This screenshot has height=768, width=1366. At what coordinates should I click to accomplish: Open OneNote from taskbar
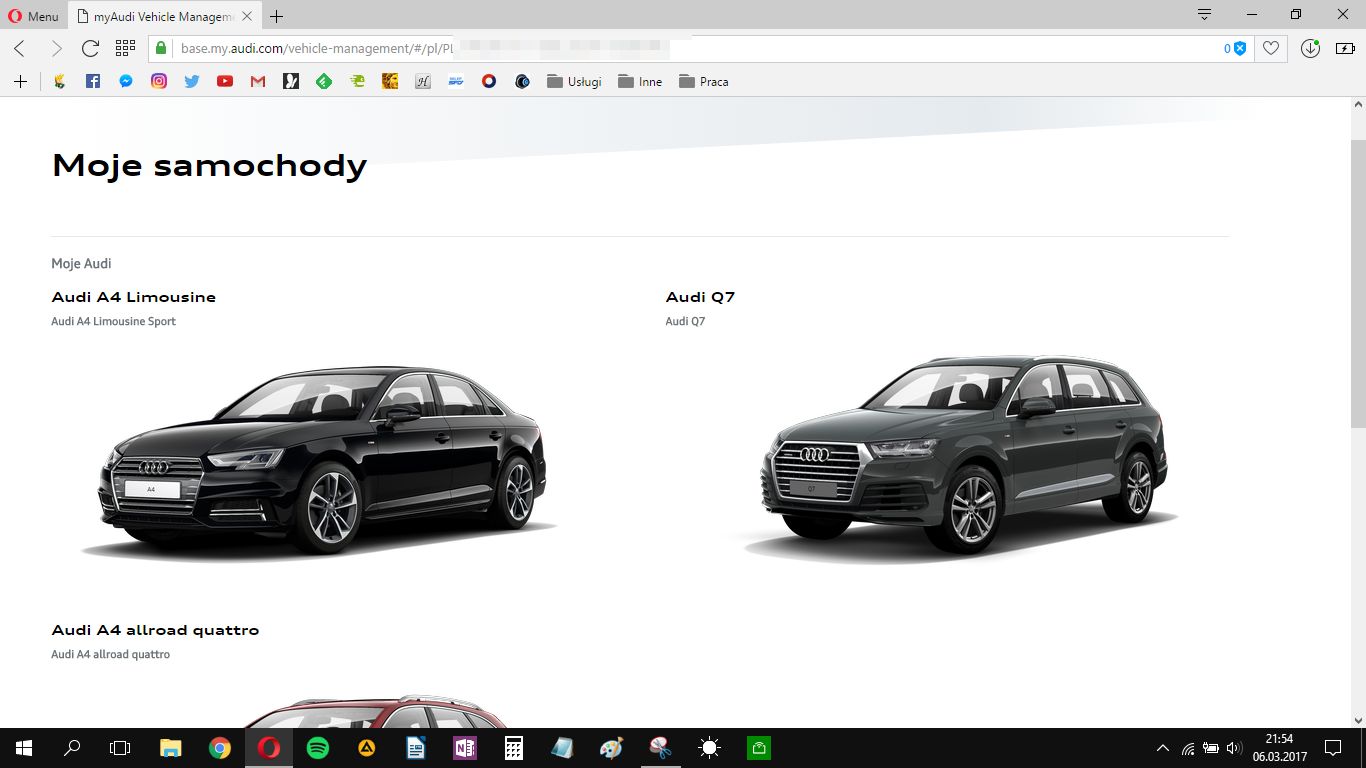pos(465,748)
